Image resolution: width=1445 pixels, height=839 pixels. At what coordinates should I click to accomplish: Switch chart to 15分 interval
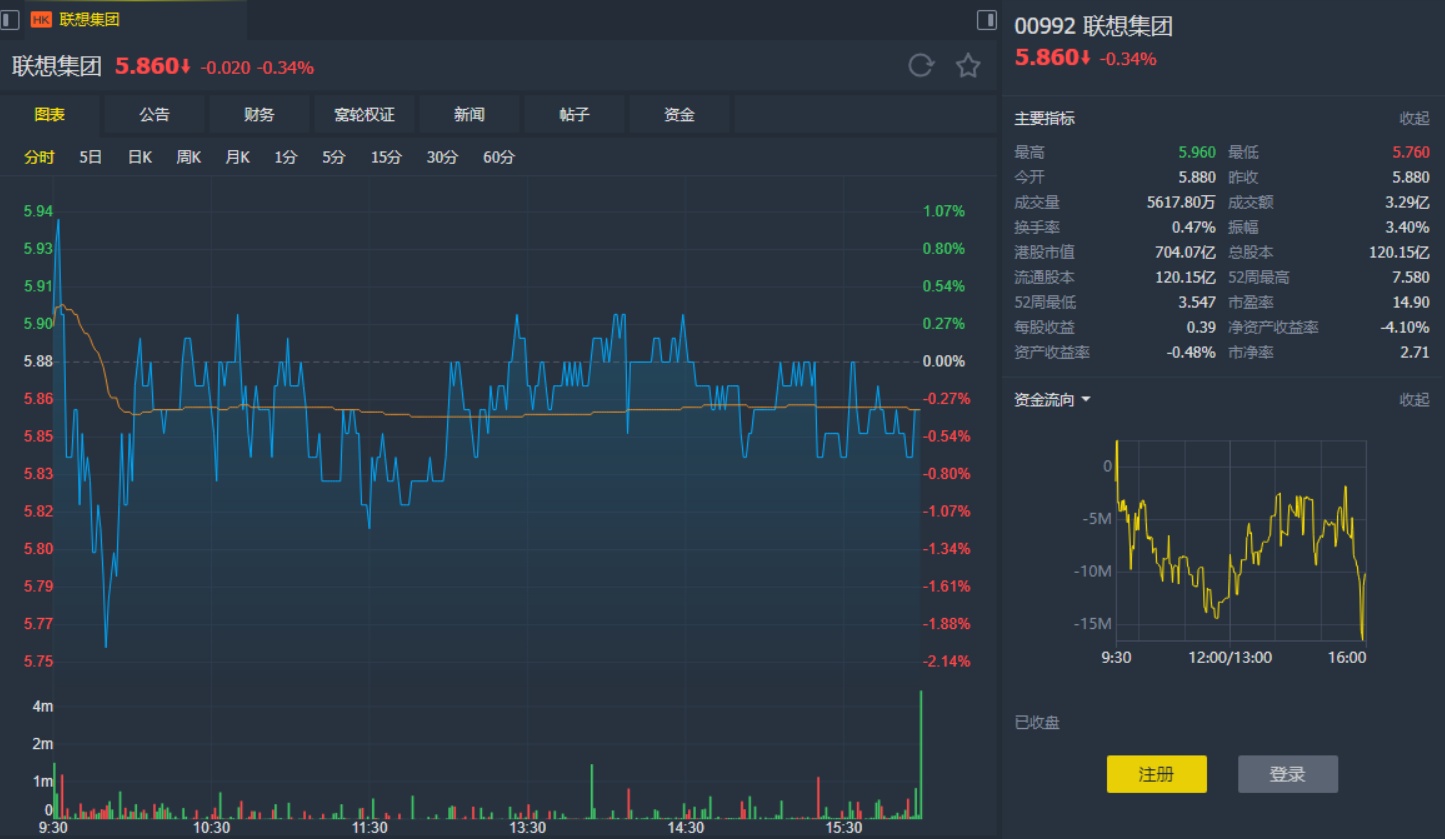pyautogui.click(x=386, y=157)
